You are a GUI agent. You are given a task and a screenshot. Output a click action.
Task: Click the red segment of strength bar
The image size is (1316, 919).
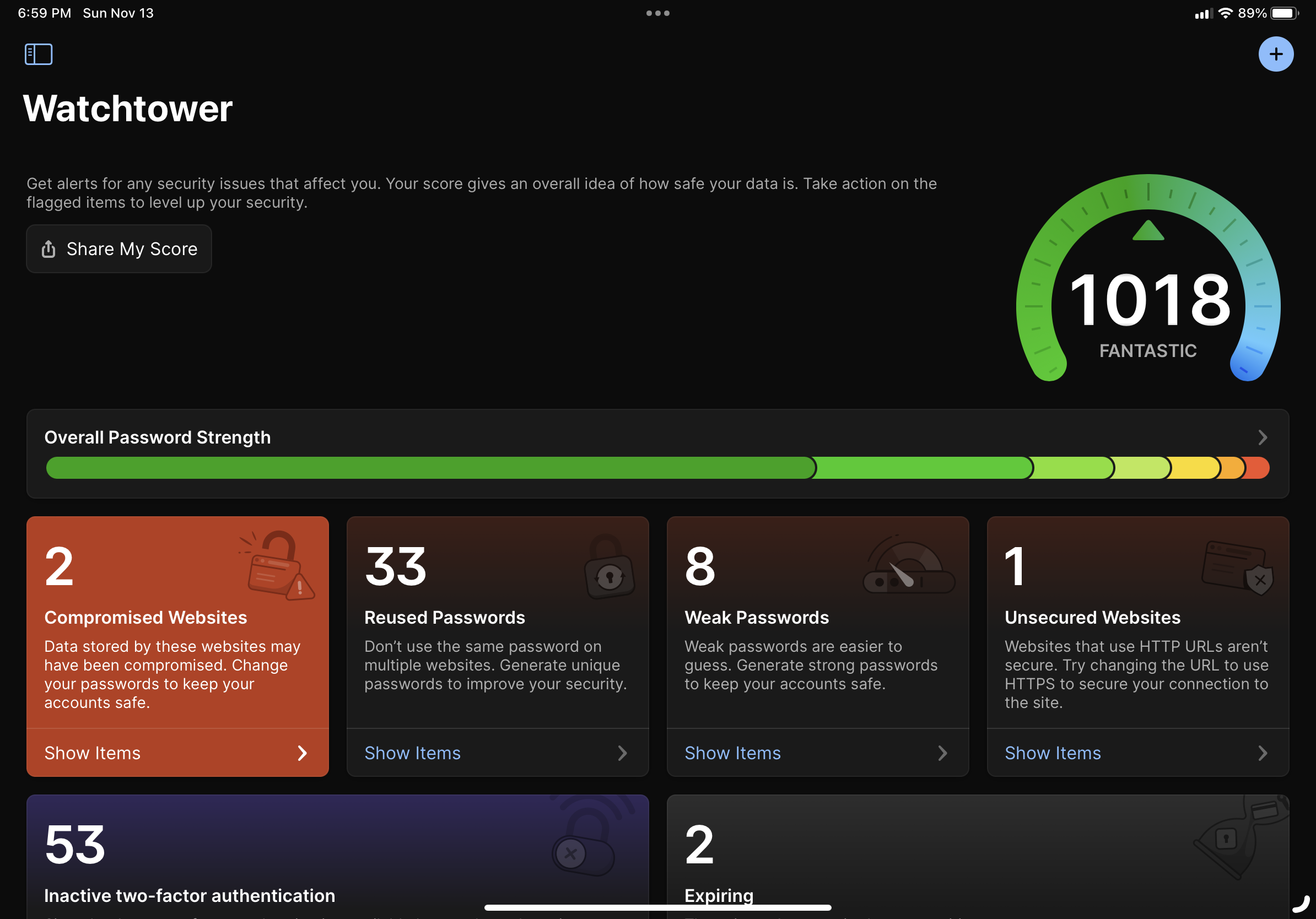point(1258,468)
